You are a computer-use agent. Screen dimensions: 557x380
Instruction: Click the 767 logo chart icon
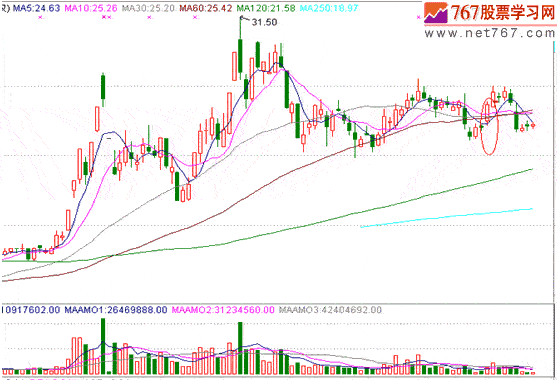[436, 13]
